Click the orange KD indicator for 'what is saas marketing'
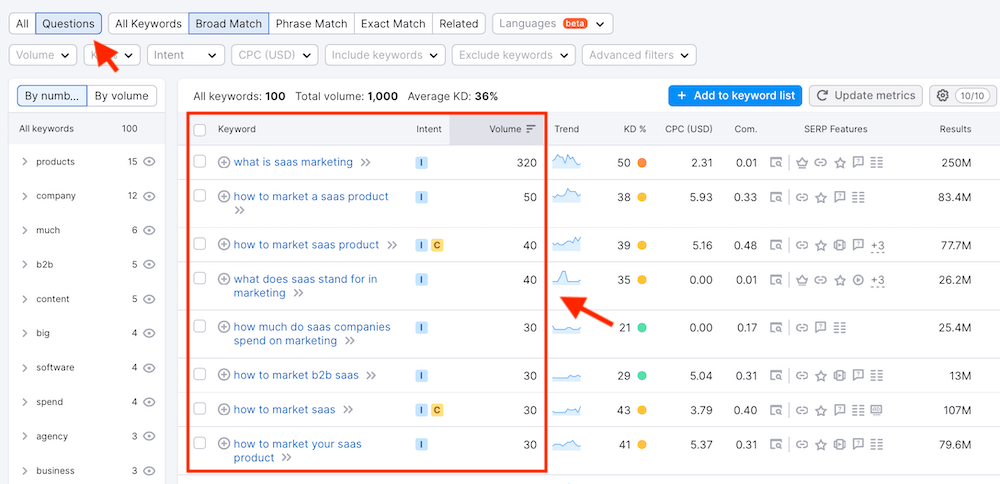The height and width of the screenshot is (484, 1000). point(642,162)
